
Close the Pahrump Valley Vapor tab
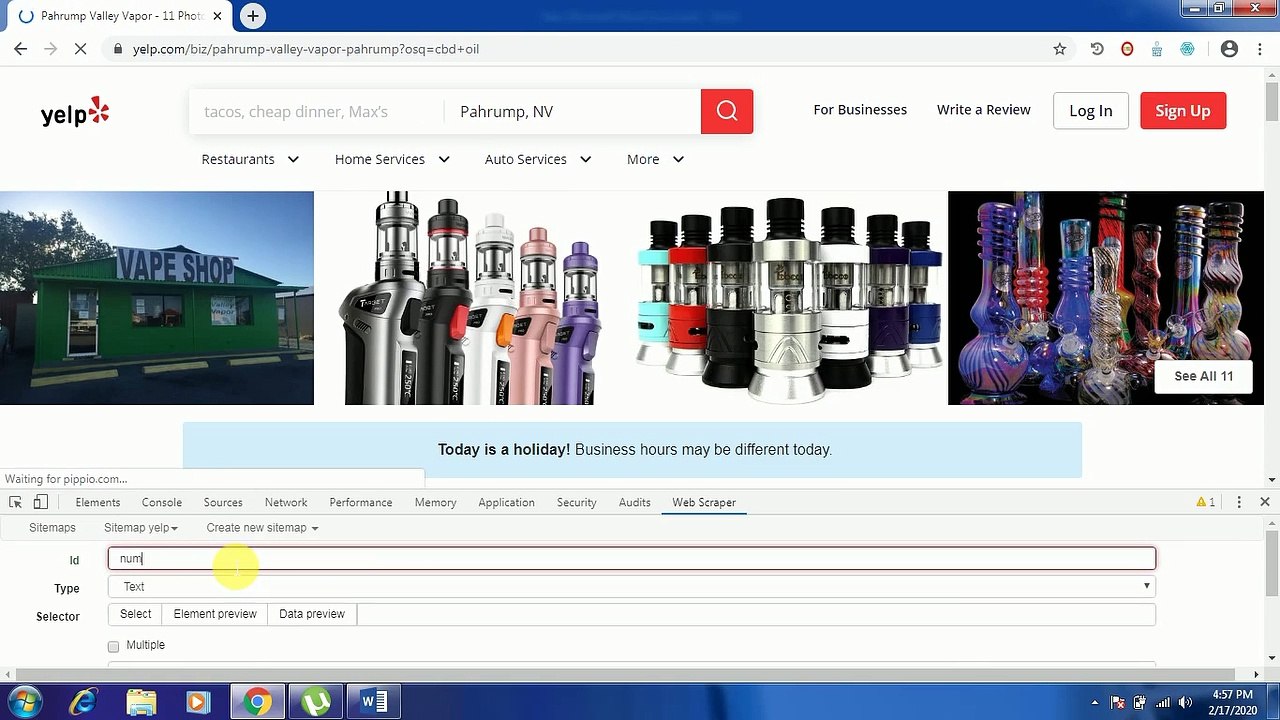tap(217, 16)
